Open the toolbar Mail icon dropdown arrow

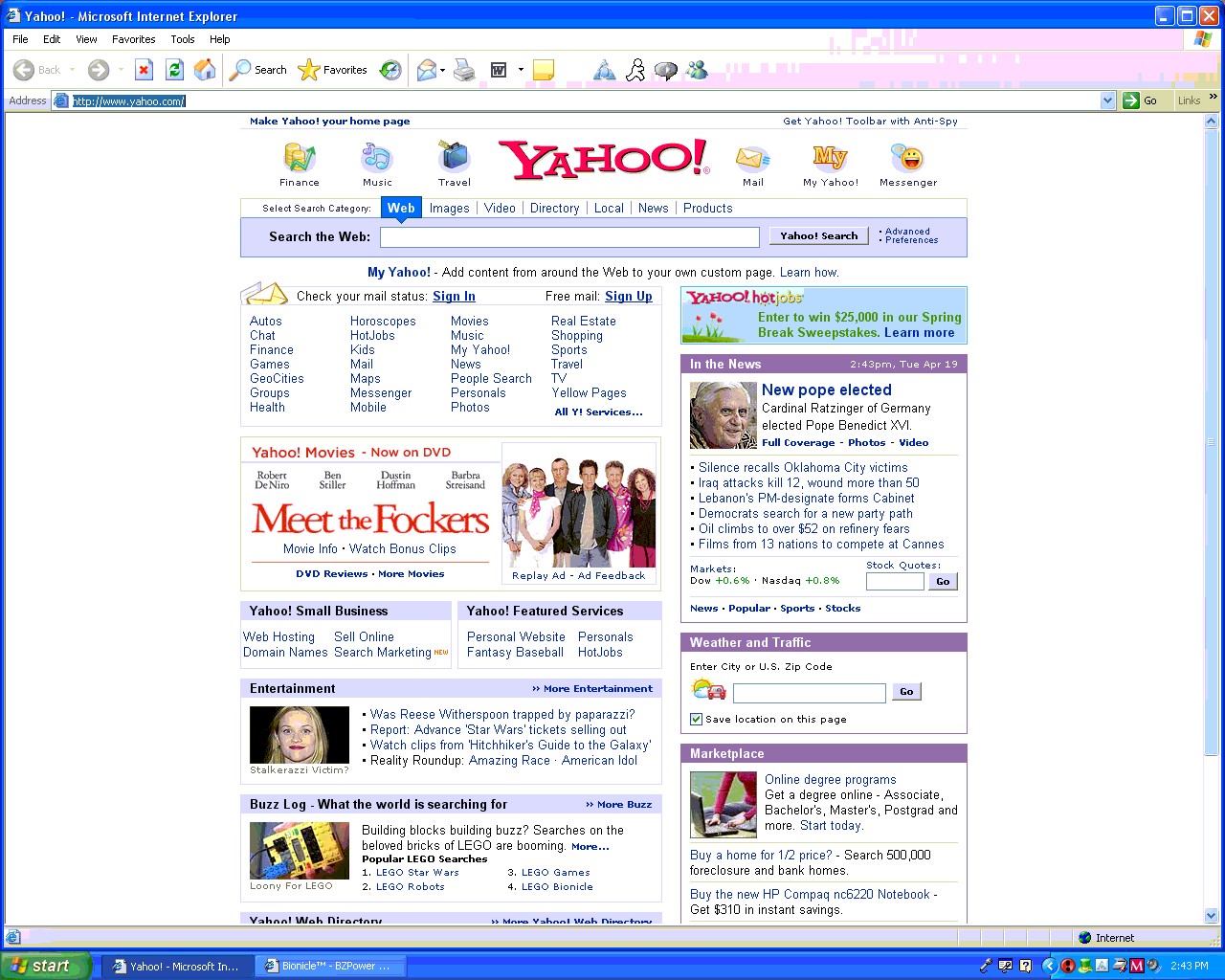[x=442, y=70]
